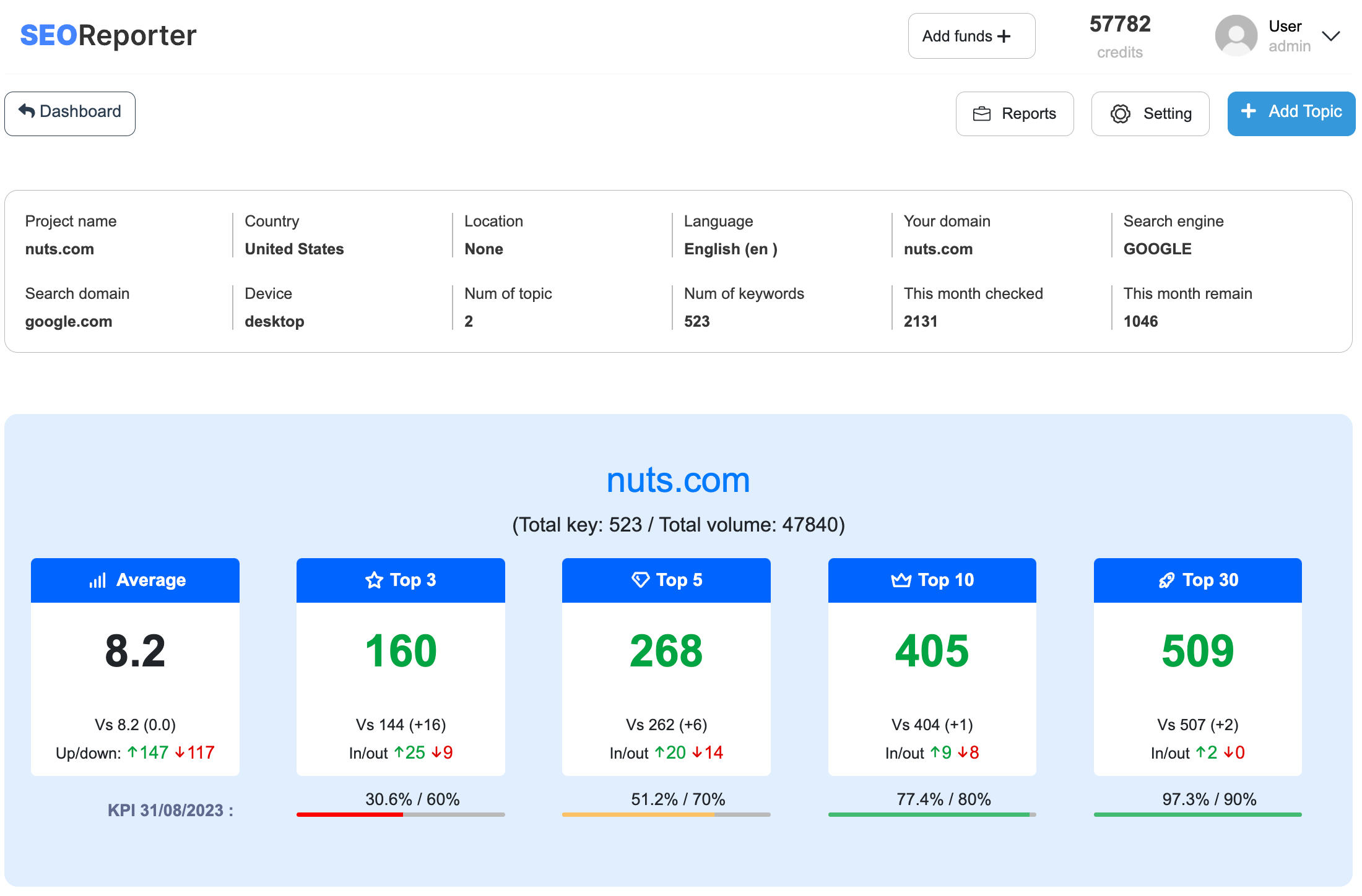
Task: Click the Add Topic button
Action: 1291,113
